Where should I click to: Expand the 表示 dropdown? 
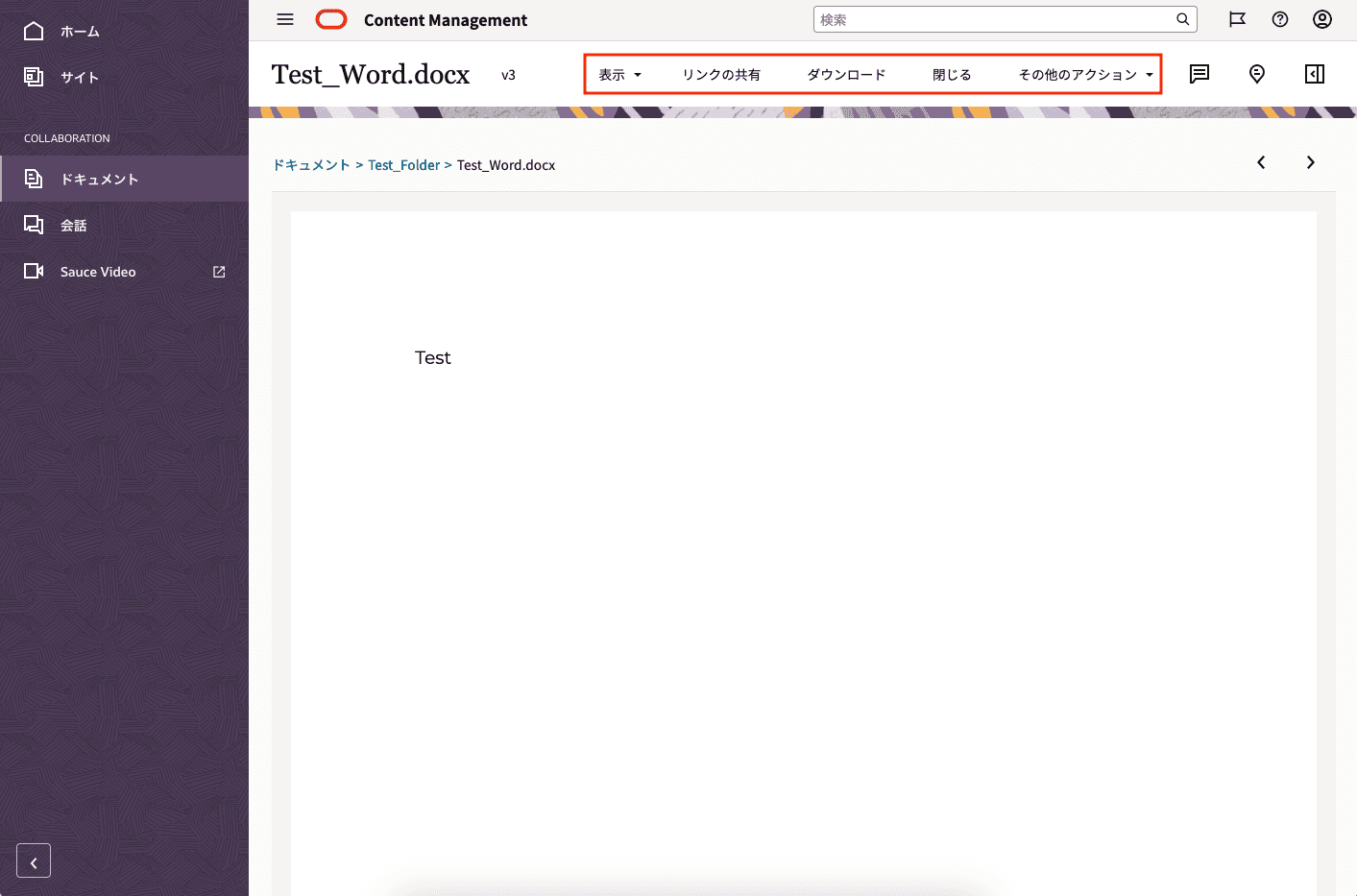pyautogui.click(x=619, y=75)
